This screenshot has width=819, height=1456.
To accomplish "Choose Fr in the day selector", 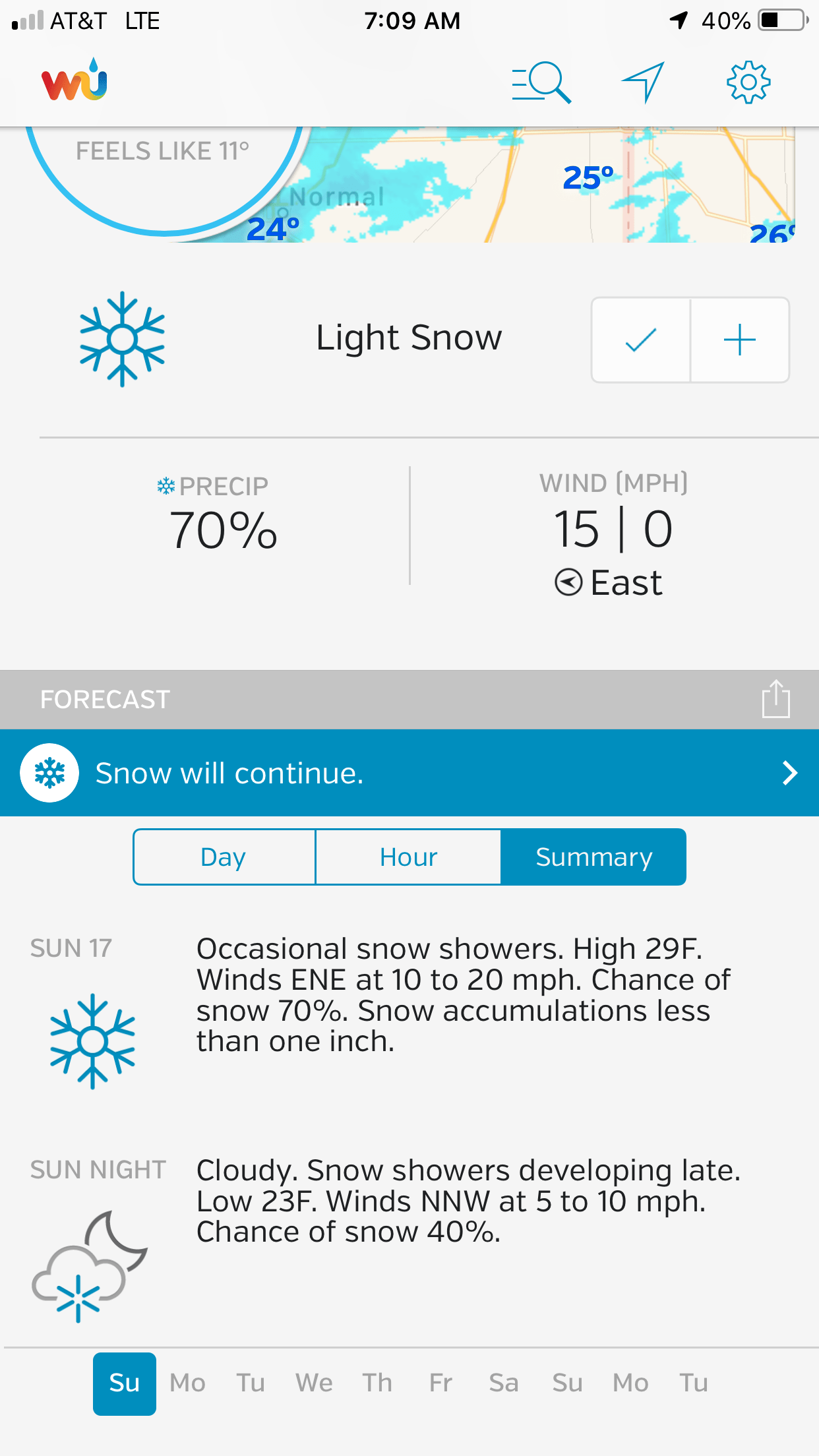I will [440, 1383].
